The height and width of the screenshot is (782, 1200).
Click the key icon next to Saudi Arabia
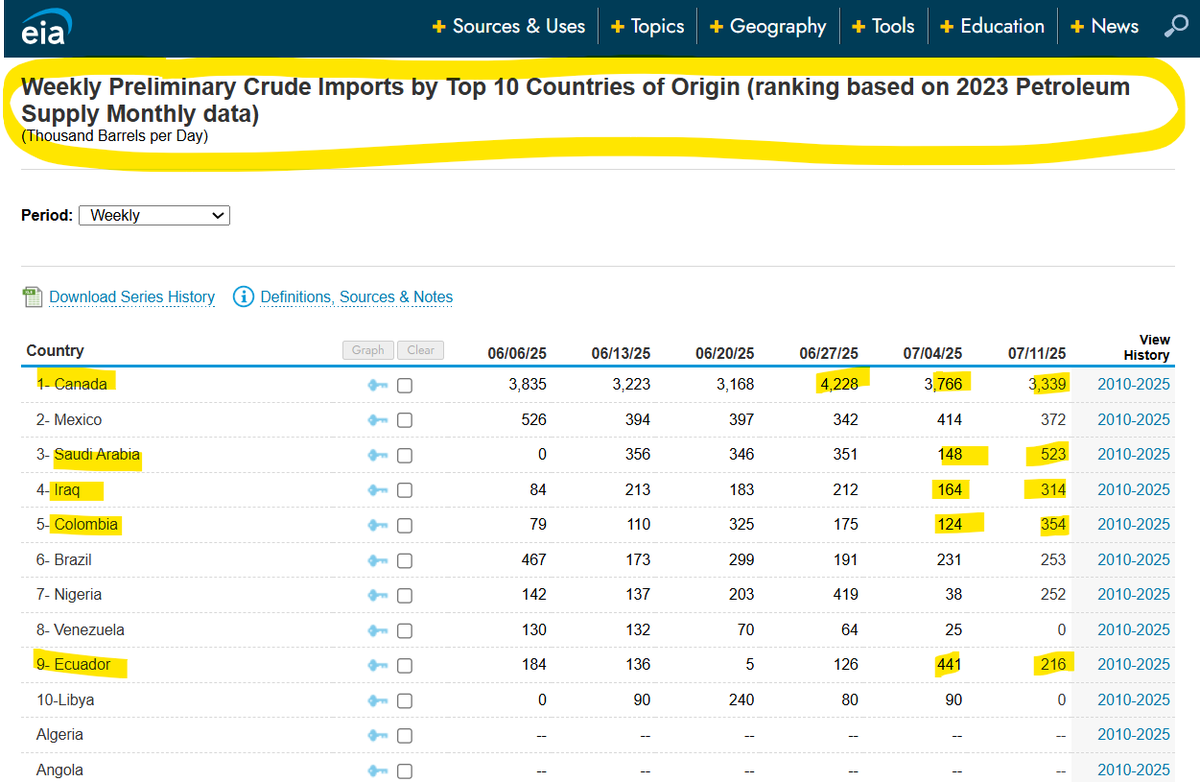[x=378, y=456]
